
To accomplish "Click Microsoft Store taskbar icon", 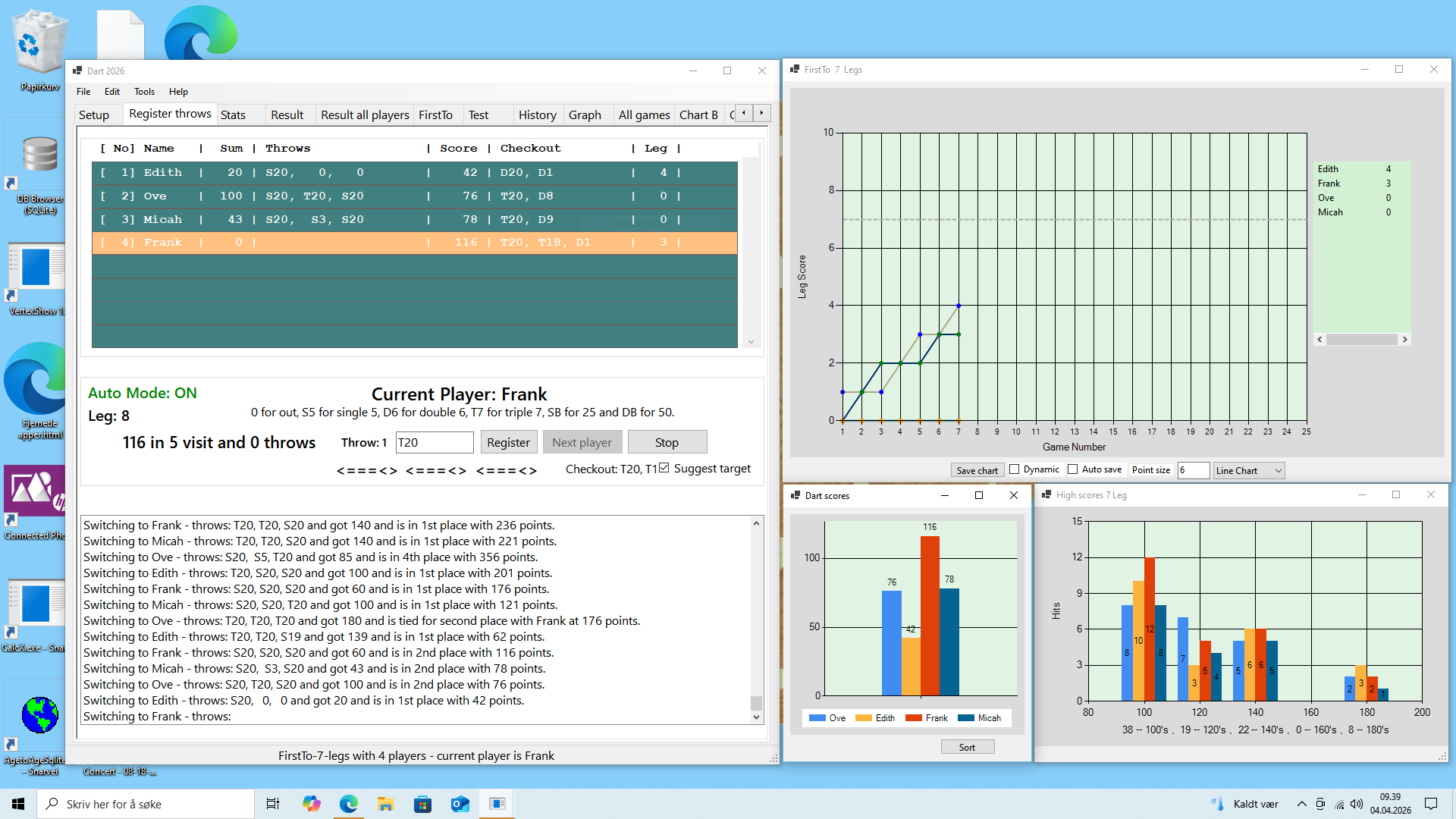I will click(422, 804).
